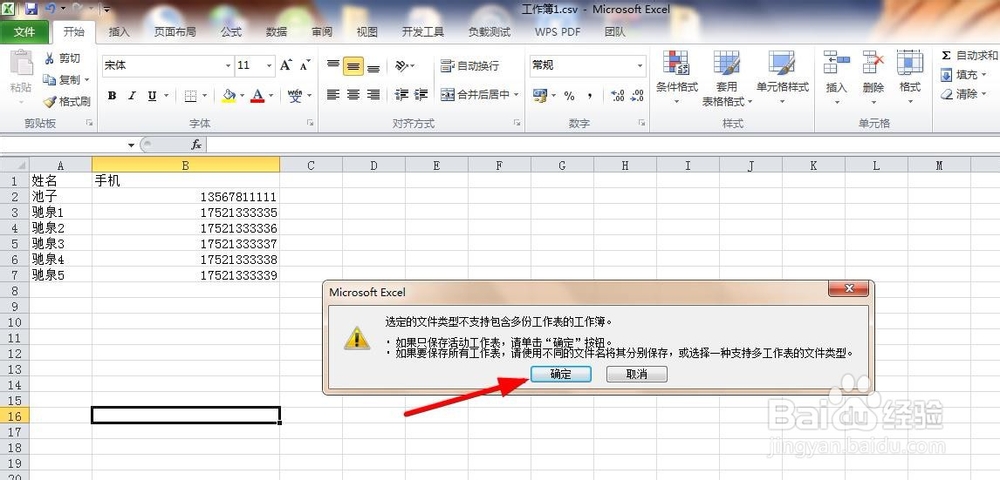The width and height of the screenshot is (1000, 480).
Task: Align text to top of cell
Action: pos(333,66)
